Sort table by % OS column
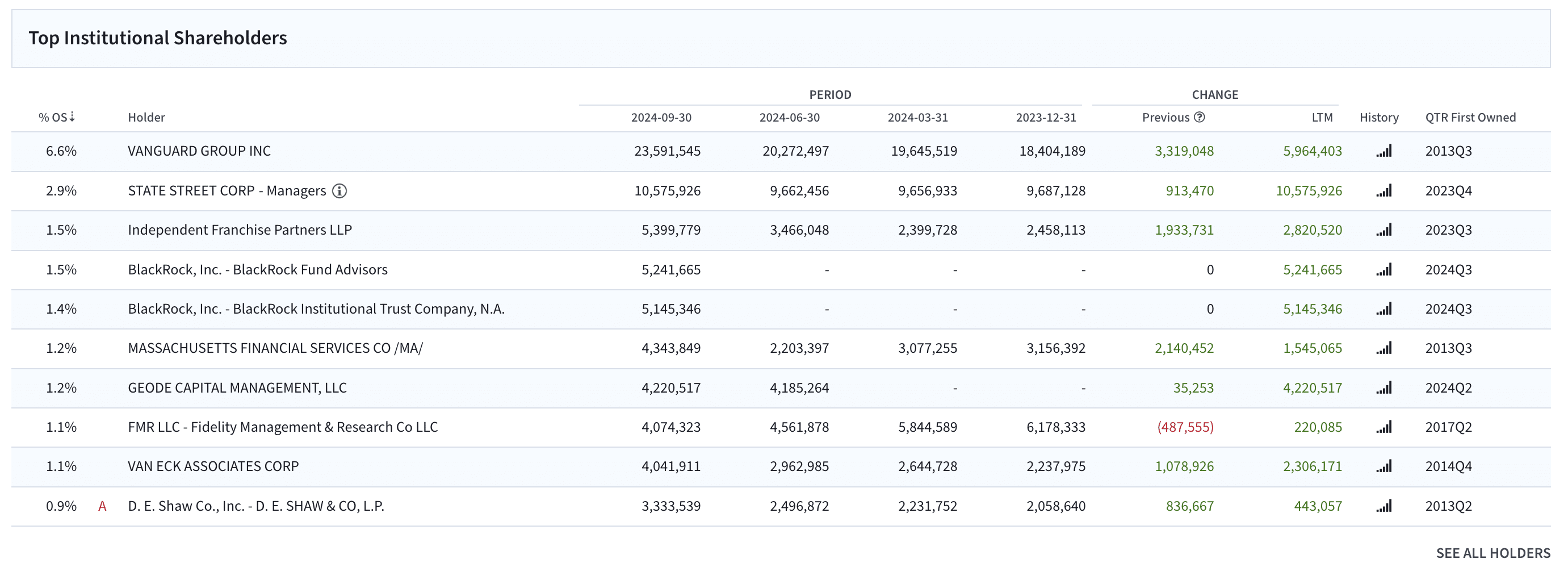The image size is (1568, 567). [x=57, y=117]
